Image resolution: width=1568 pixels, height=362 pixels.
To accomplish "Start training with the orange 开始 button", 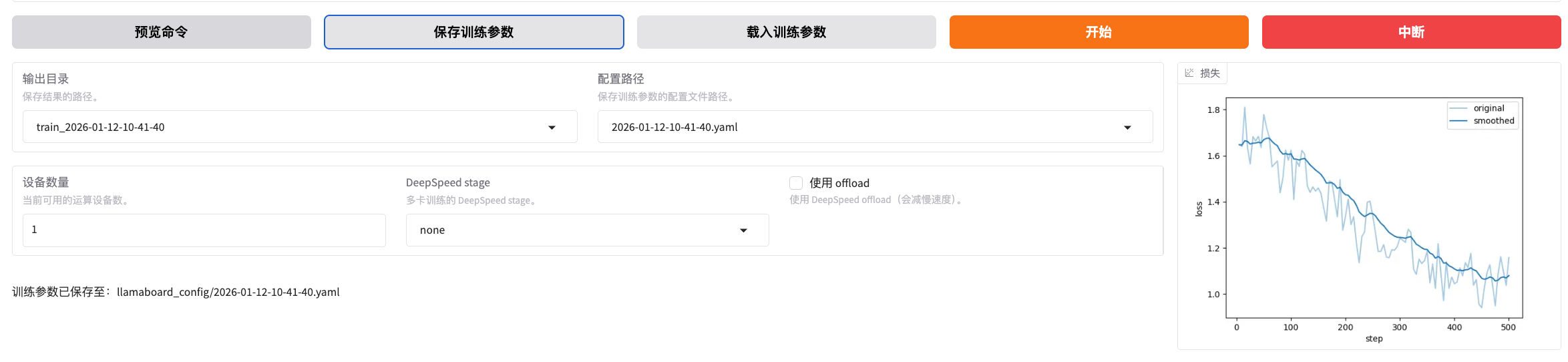I will click(x=1099, y=32).
